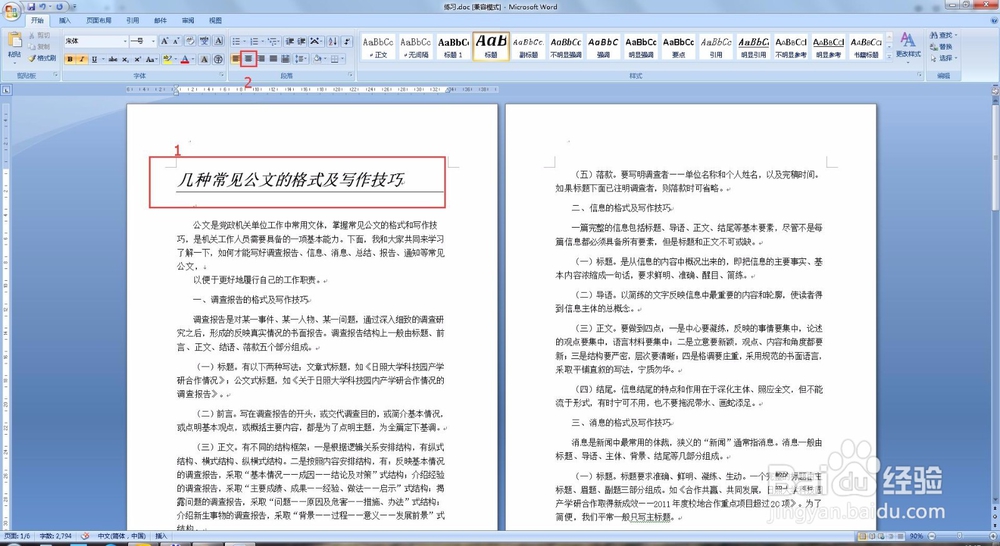The height and width of the screenshot is (546, 1000).
Task: Switch to the 审阅 ribbon tab
Action: pyautogui.click(x=188, y=20)
